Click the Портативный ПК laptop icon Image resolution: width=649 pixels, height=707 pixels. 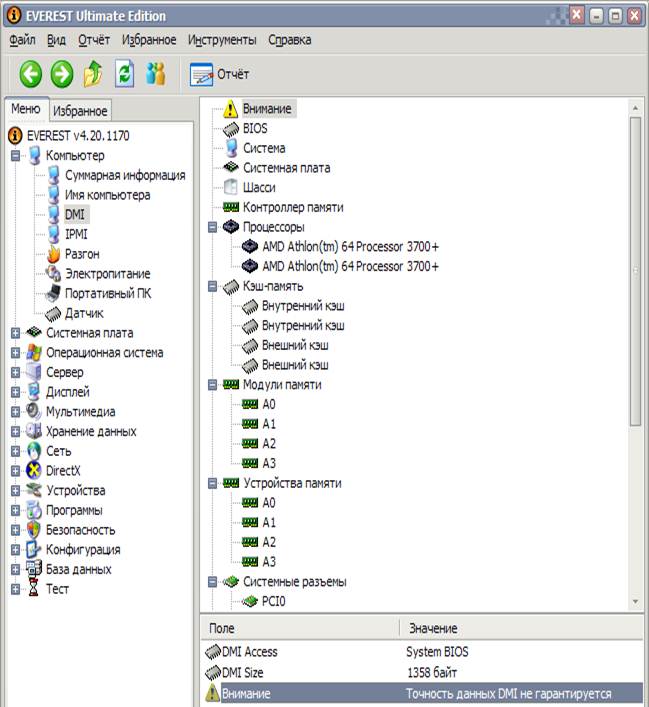click(x=53, y=293)
